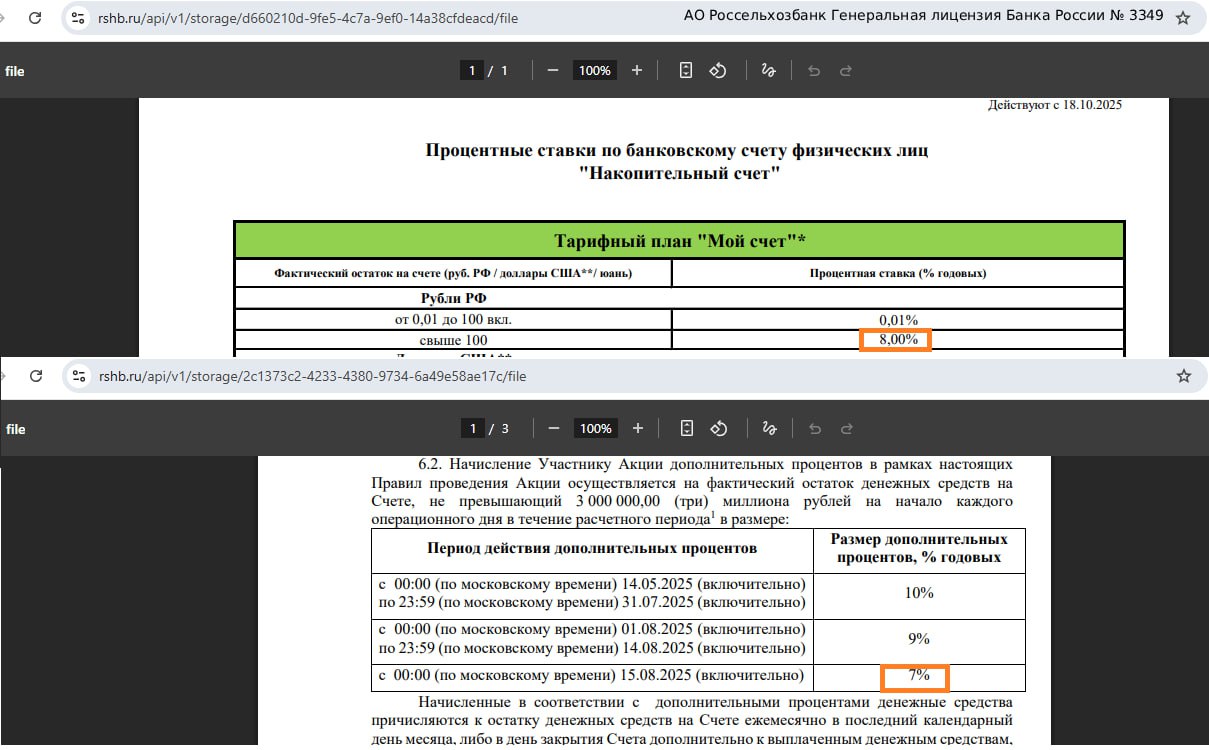
Task: Open site info in the upper address bar
Action: click(79, 18)
